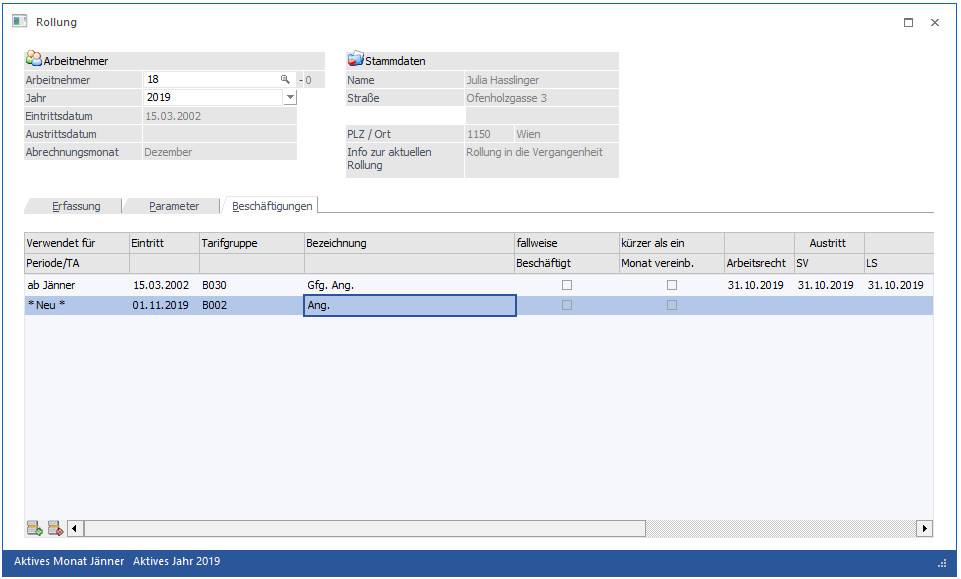The image size is (961, 579).
Task: Toggle fallweise Beschäftigt checkbox in Neu row
Action: tap(567, 305)
